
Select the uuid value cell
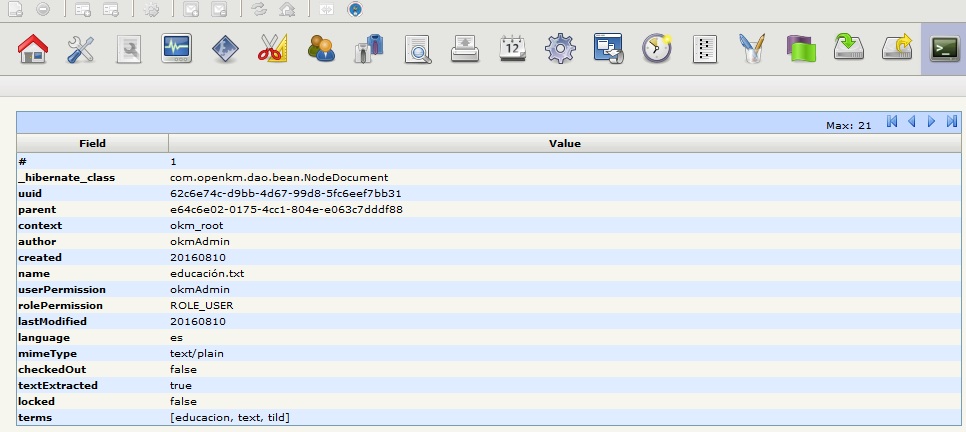coord(286,193)
